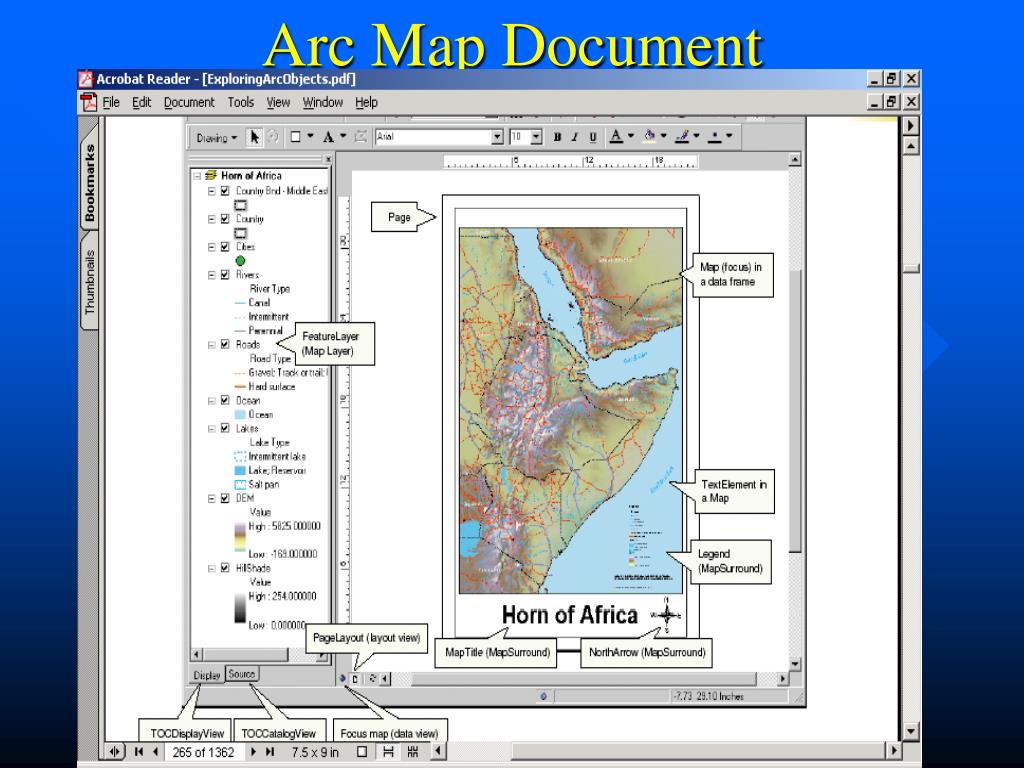1024x768 pixels.
Task: Toggle the Ocean layer checkbox
Action: 225,400
